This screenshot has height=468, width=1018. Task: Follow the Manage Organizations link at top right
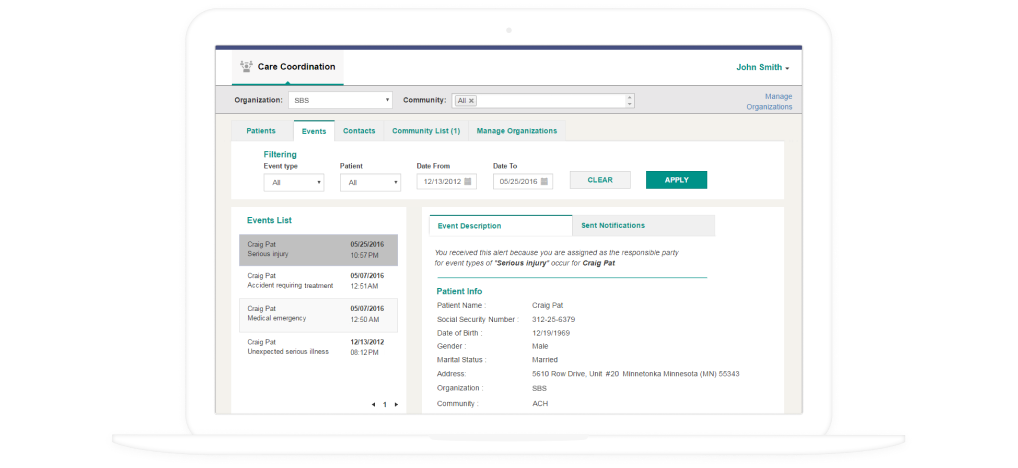pos(769,101)
